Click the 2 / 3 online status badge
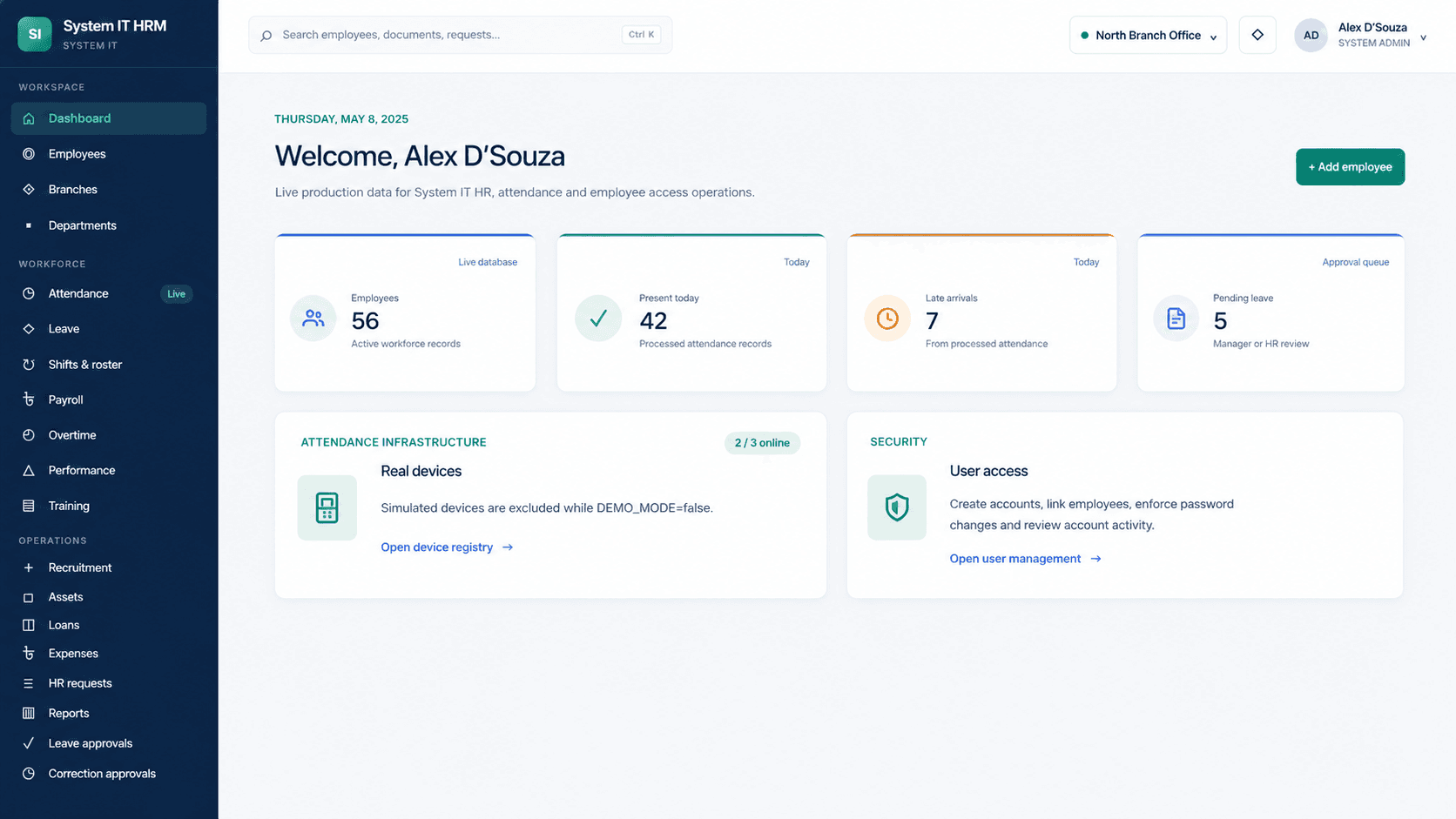This screenshot has height=819, width=1456. pos(762,443)
